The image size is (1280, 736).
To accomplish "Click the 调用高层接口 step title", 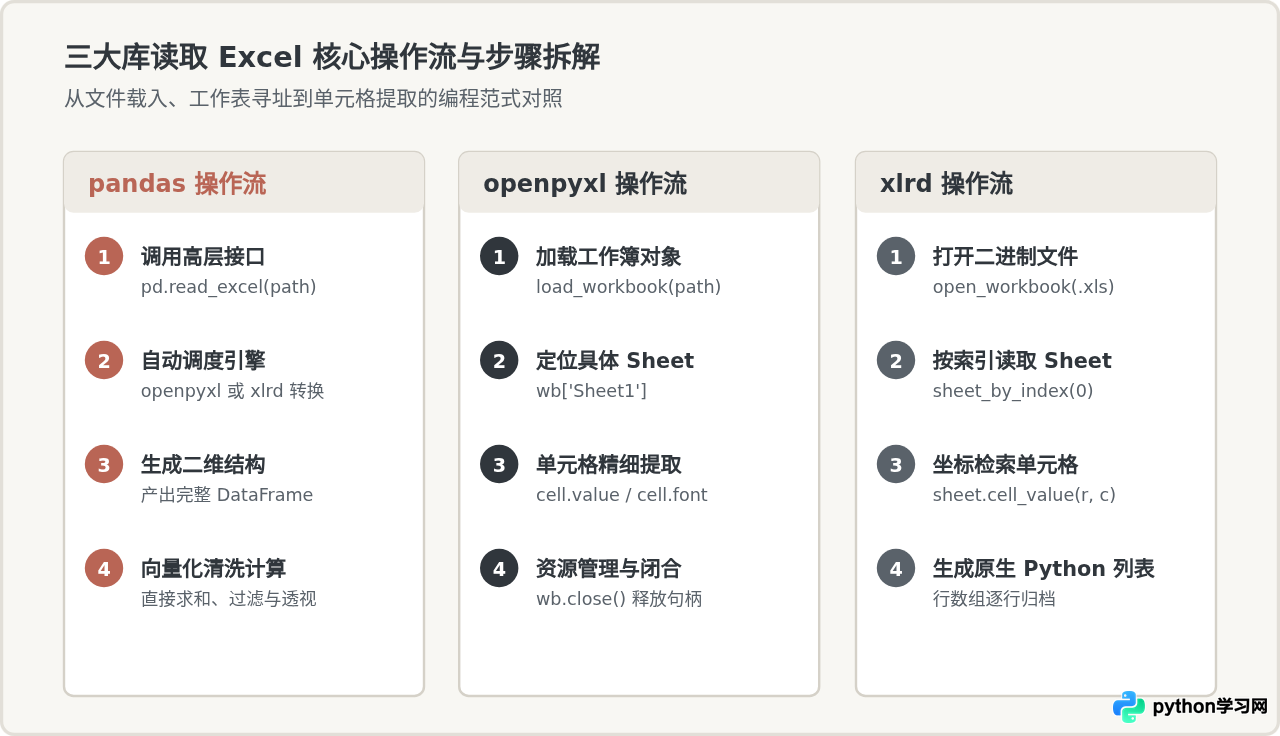I will pos(203,257).
